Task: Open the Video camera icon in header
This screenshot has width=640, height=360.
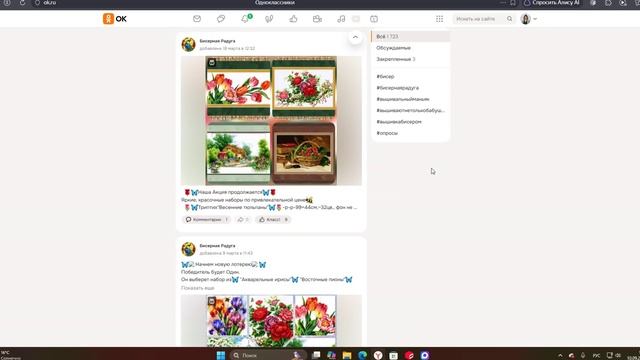Action: point(317,19)
